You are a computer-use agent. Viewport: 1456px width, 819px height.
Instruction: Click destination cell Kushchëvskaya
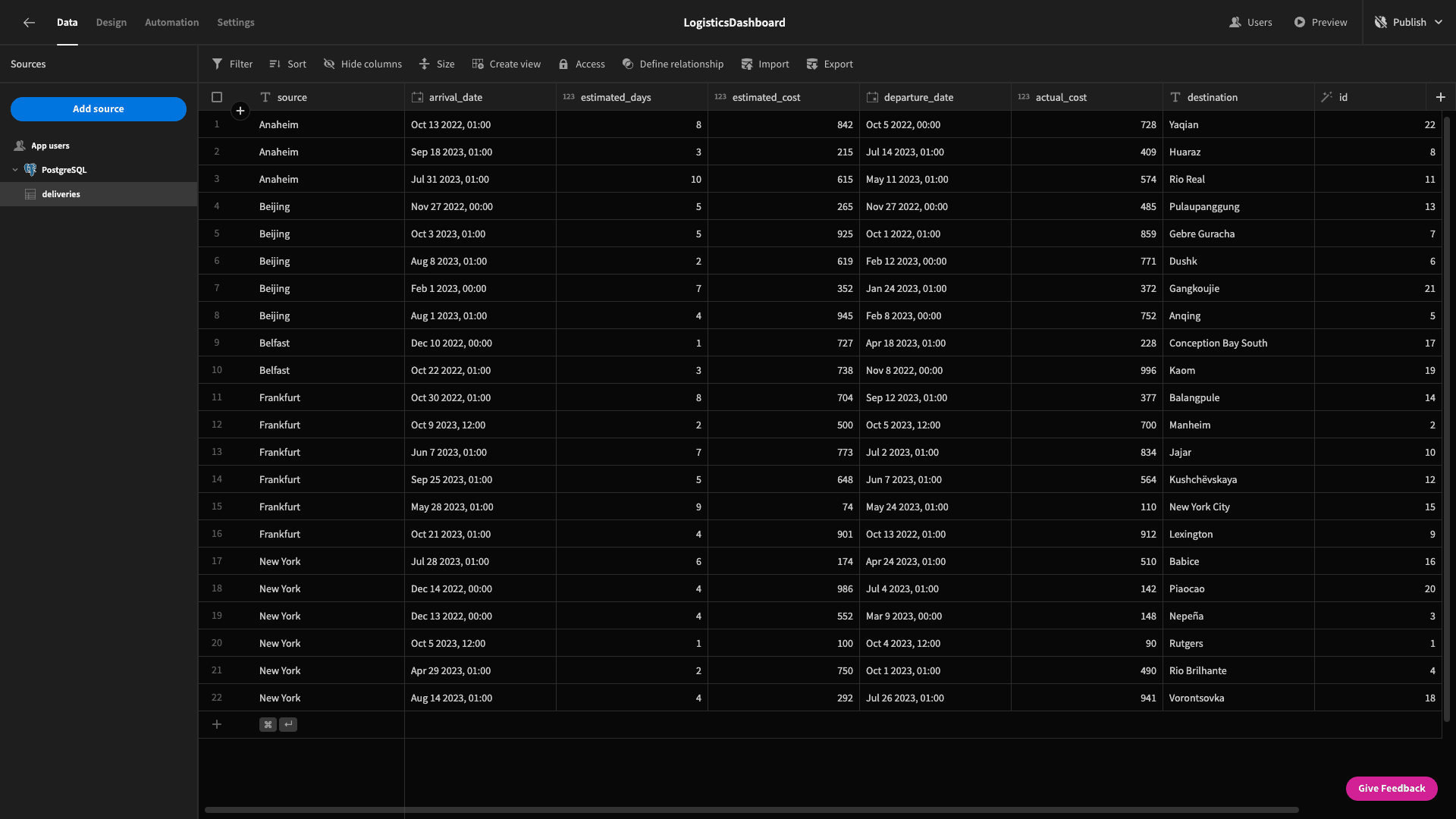[x=1238, y=479]
